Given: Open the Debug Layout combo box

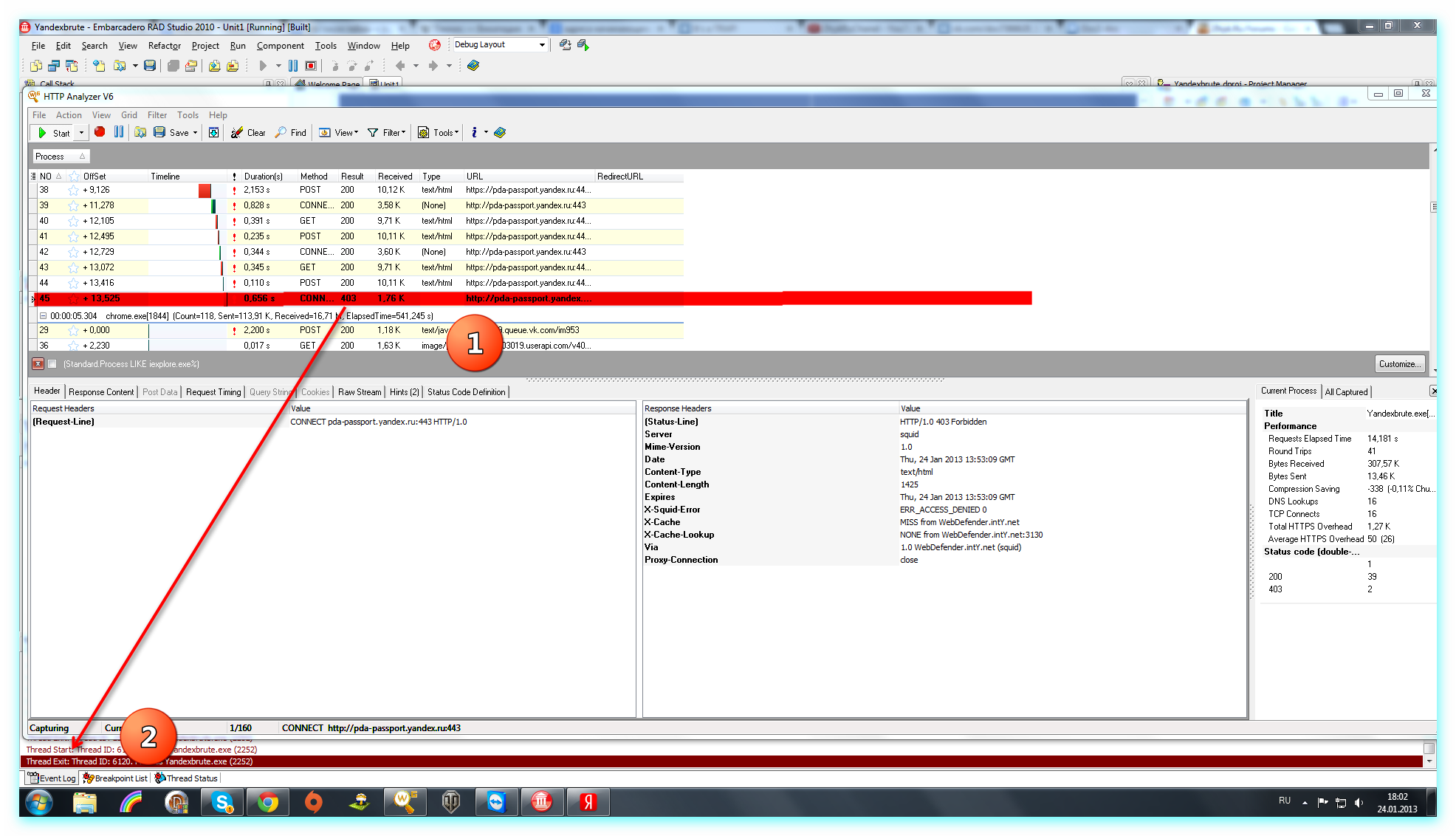Looking at the screenshot, I should pyautogui.click(x=541, y=45).
